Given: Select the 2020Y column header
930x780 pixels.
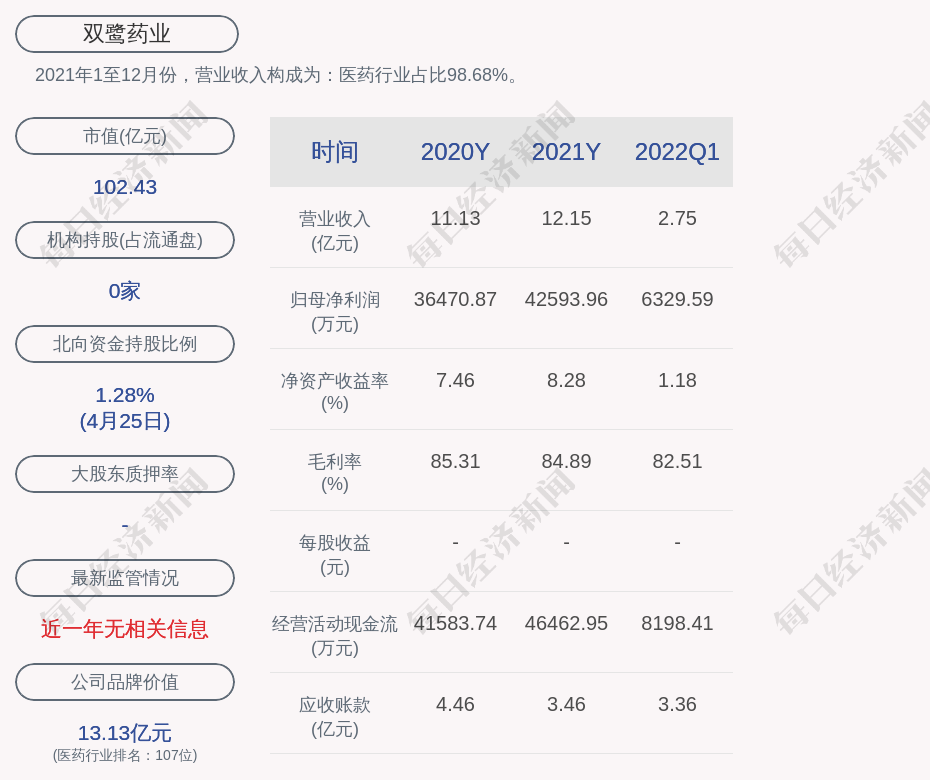Looking at the screenshot, I should tap(455, 152).
